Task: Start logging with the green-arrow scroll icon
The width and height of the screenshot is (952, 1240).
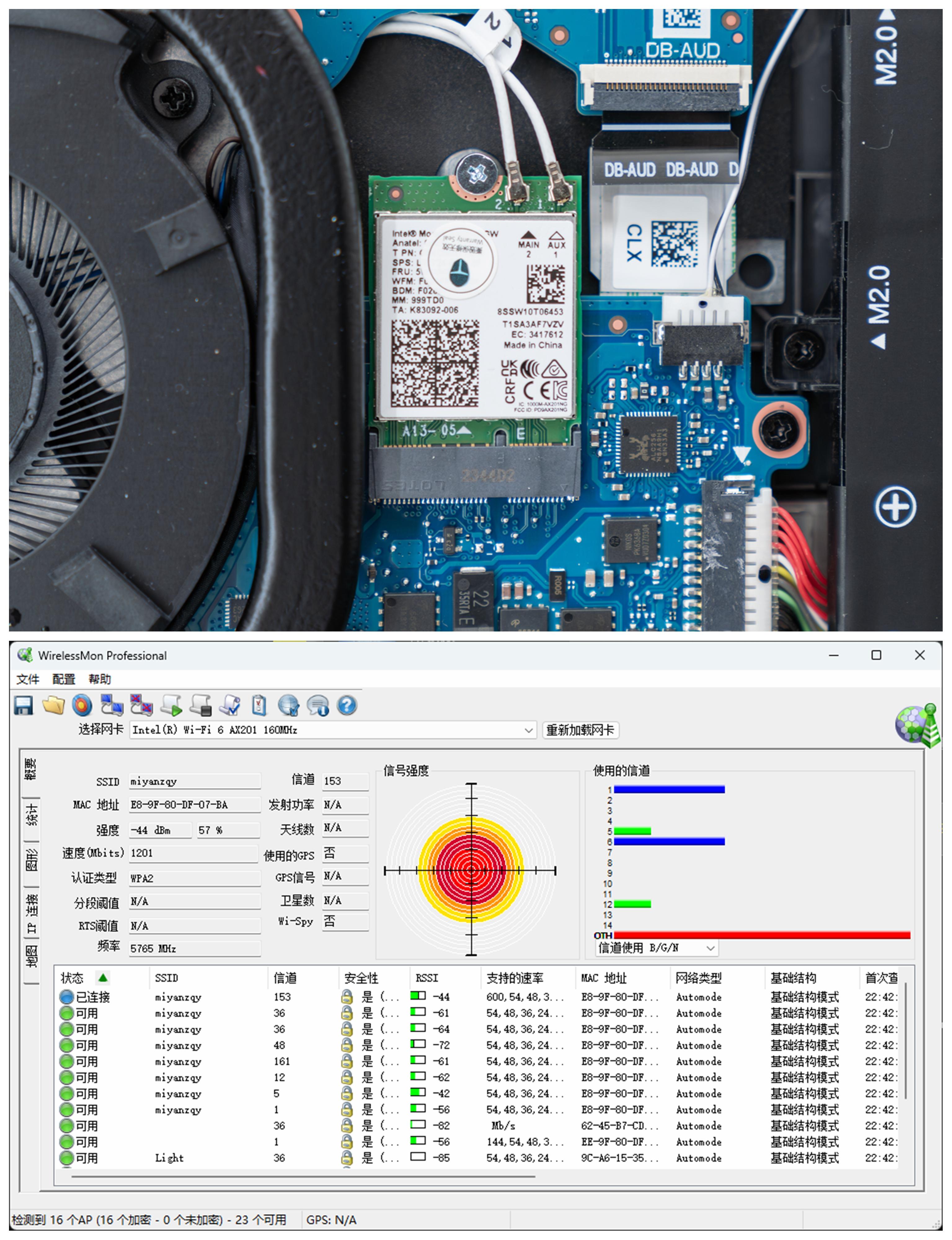Action: 171,706
